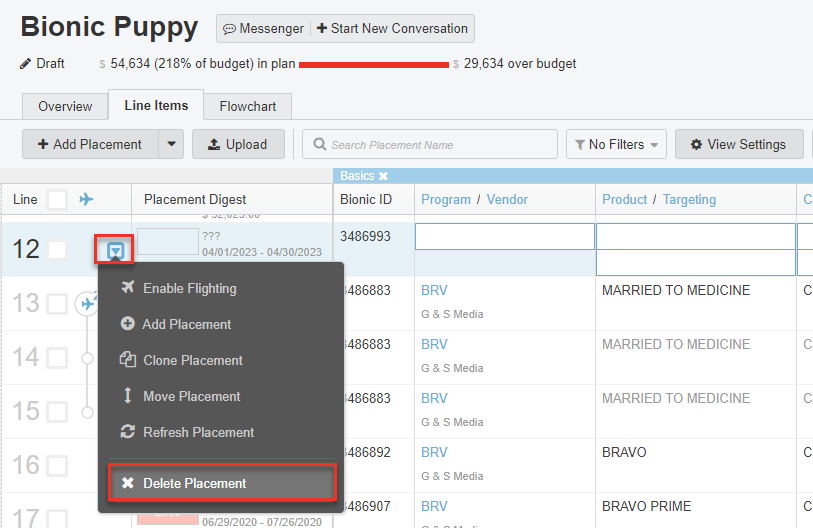Select Enable Flighting from context menu
This screenshot has width=813, height=528.
tap(189, 288)
